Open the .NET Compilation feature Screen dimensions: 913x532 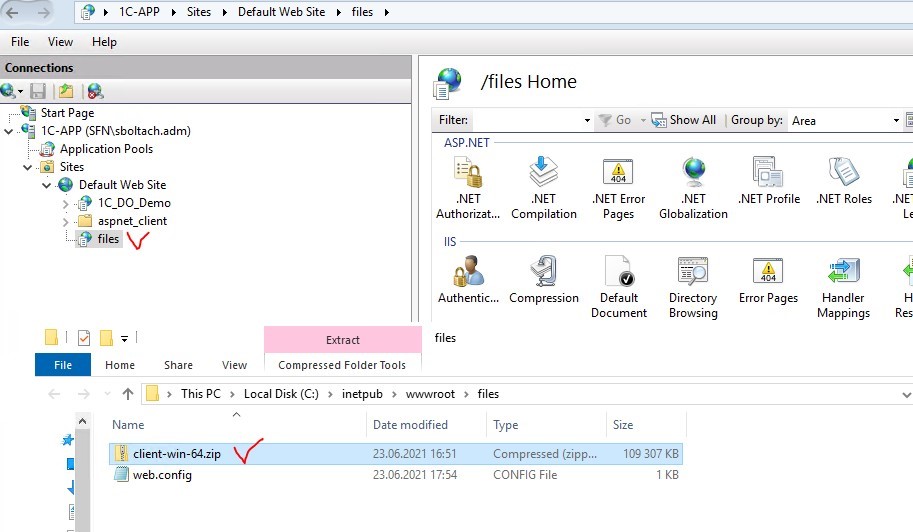point(543,187)
